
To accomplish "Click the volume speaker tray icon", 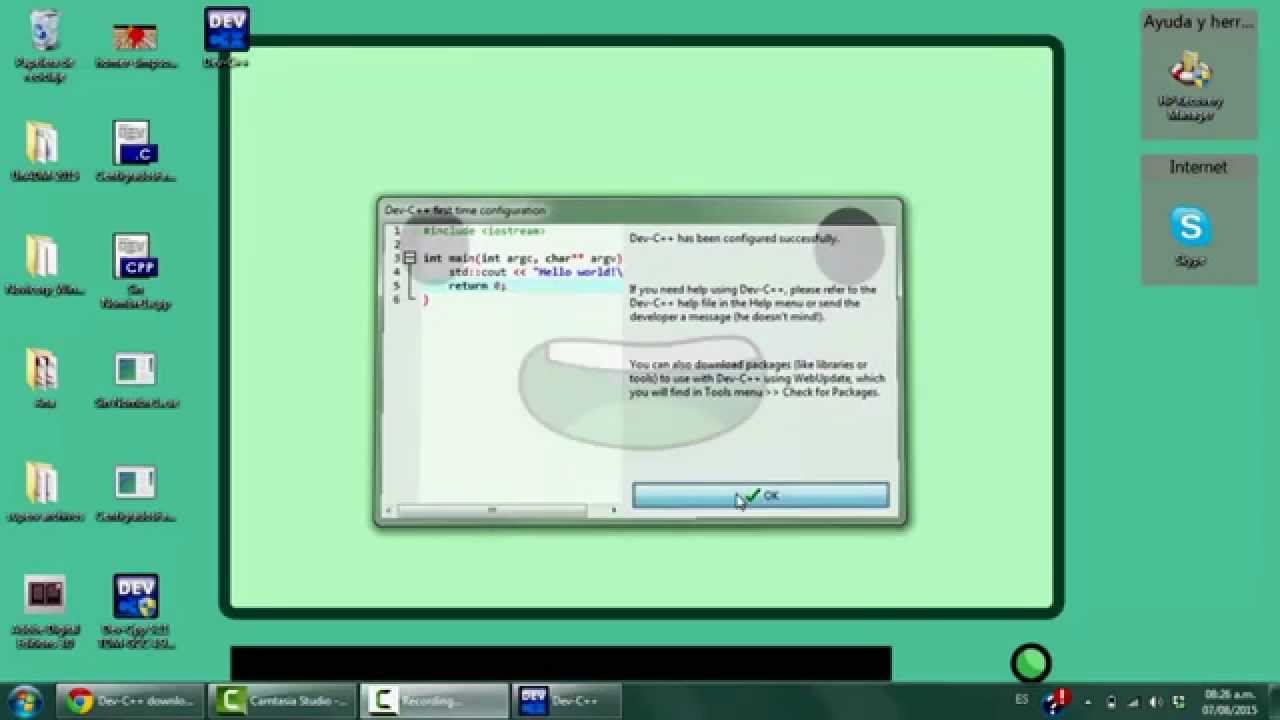I will [x=1156, y=702].
